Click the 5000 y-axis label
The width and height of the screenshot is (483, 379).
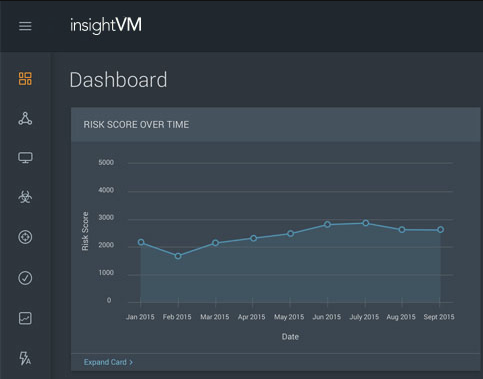(x=106, y=162)
